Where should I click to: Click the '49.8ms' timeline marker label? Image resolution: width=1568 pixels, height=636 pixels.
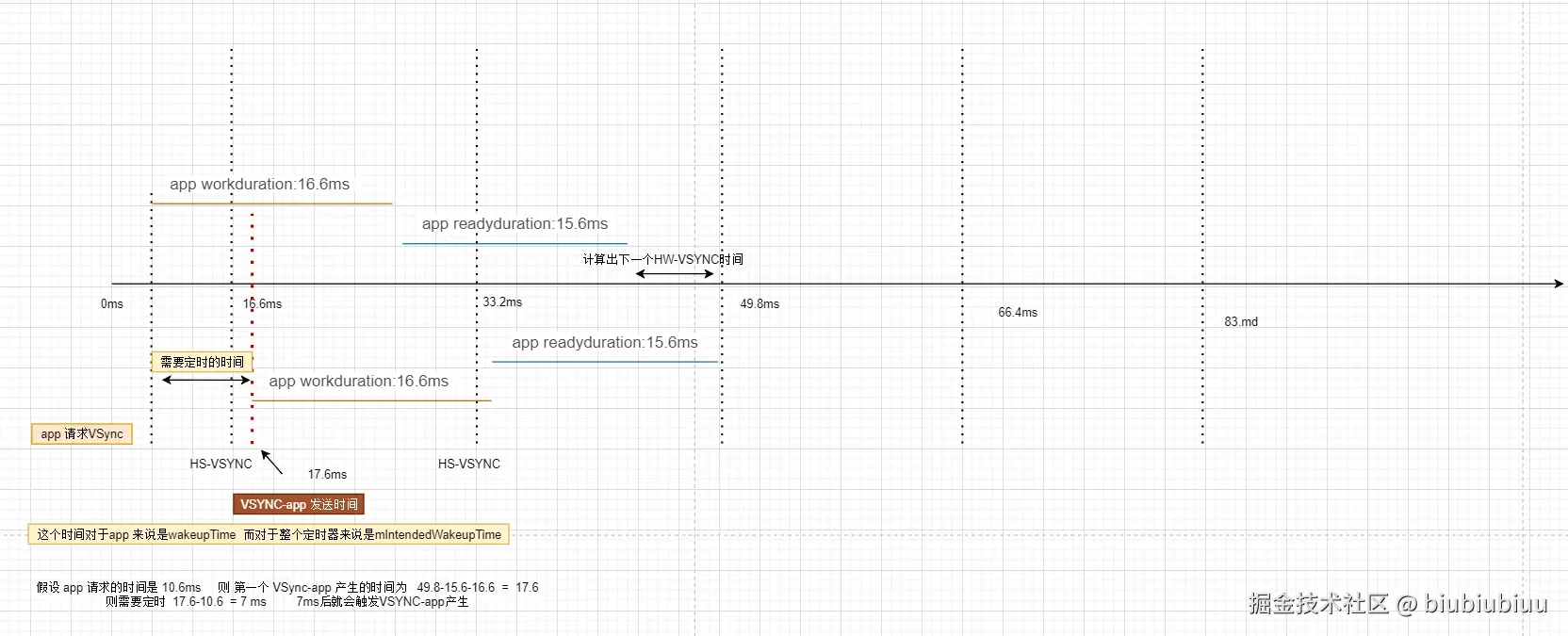759,303
